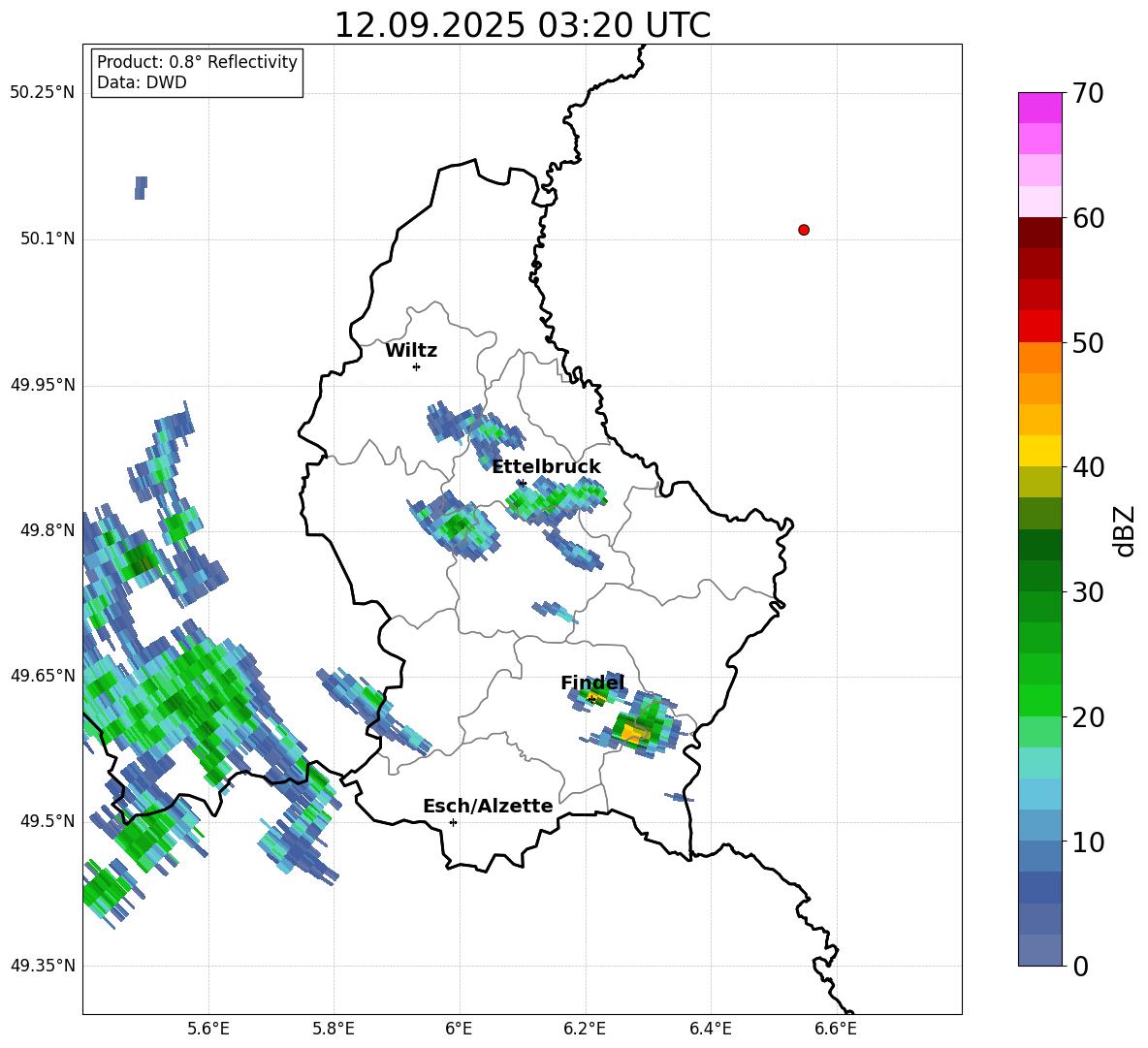Click the 5.8°E longitude label
The image size is (1148, 1048).
coord(334,1030)
